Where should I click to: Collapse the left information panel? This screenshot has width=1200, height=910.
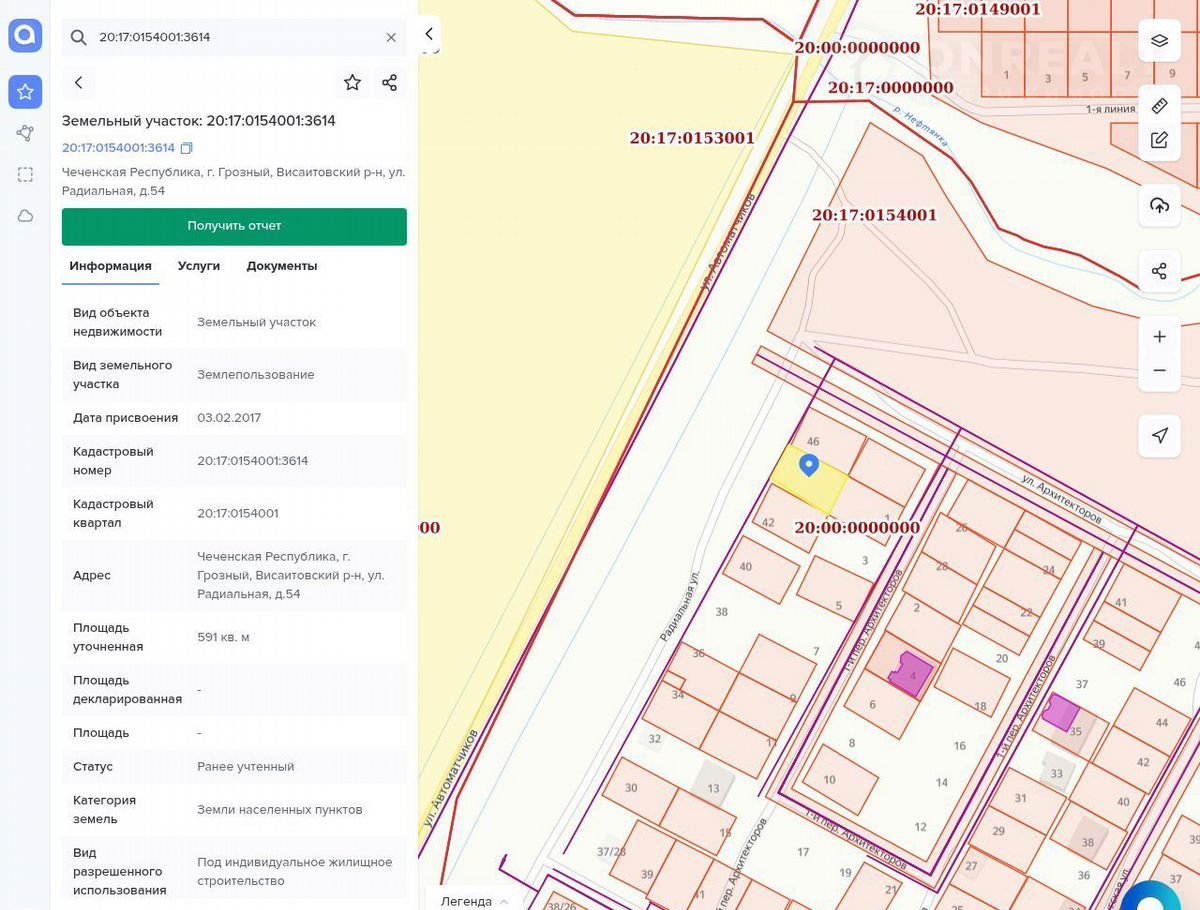pos(428,34)
